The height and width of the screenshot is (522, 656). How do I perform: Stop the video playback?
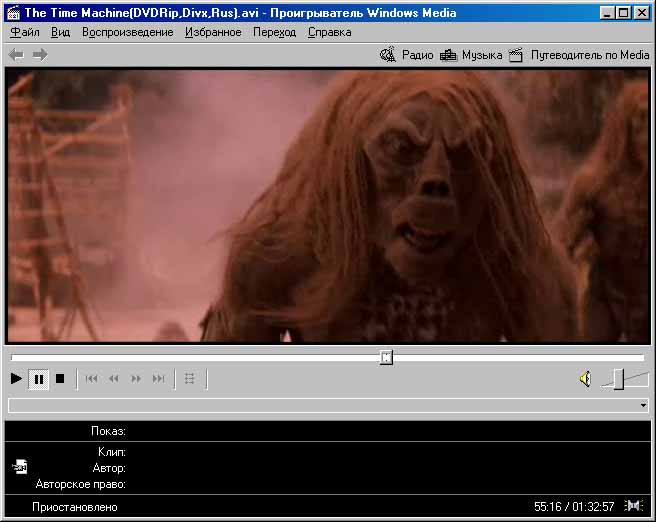[x=60, y=379]
